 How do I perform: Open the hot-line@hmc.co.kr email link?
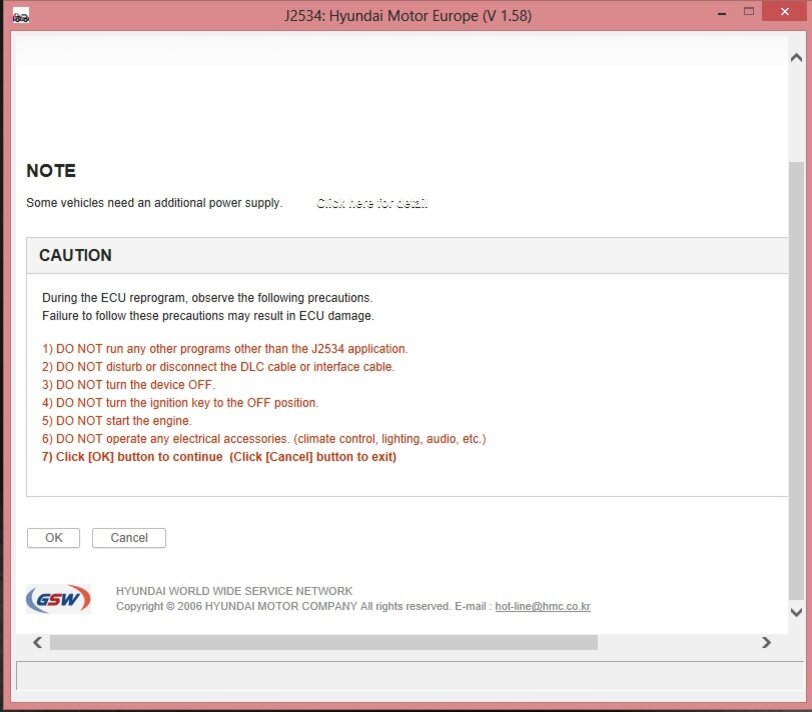[543, 606]
